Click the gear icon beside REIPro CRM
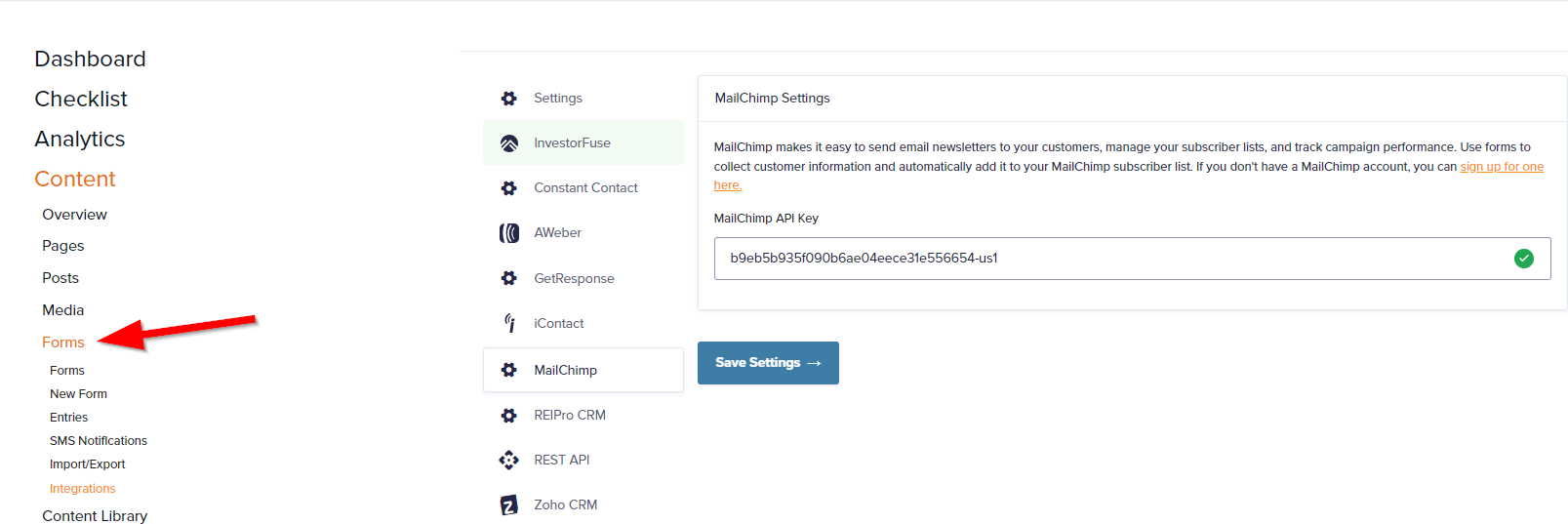This screenshot has width=1568, height=524. click(x=509, y=415)
